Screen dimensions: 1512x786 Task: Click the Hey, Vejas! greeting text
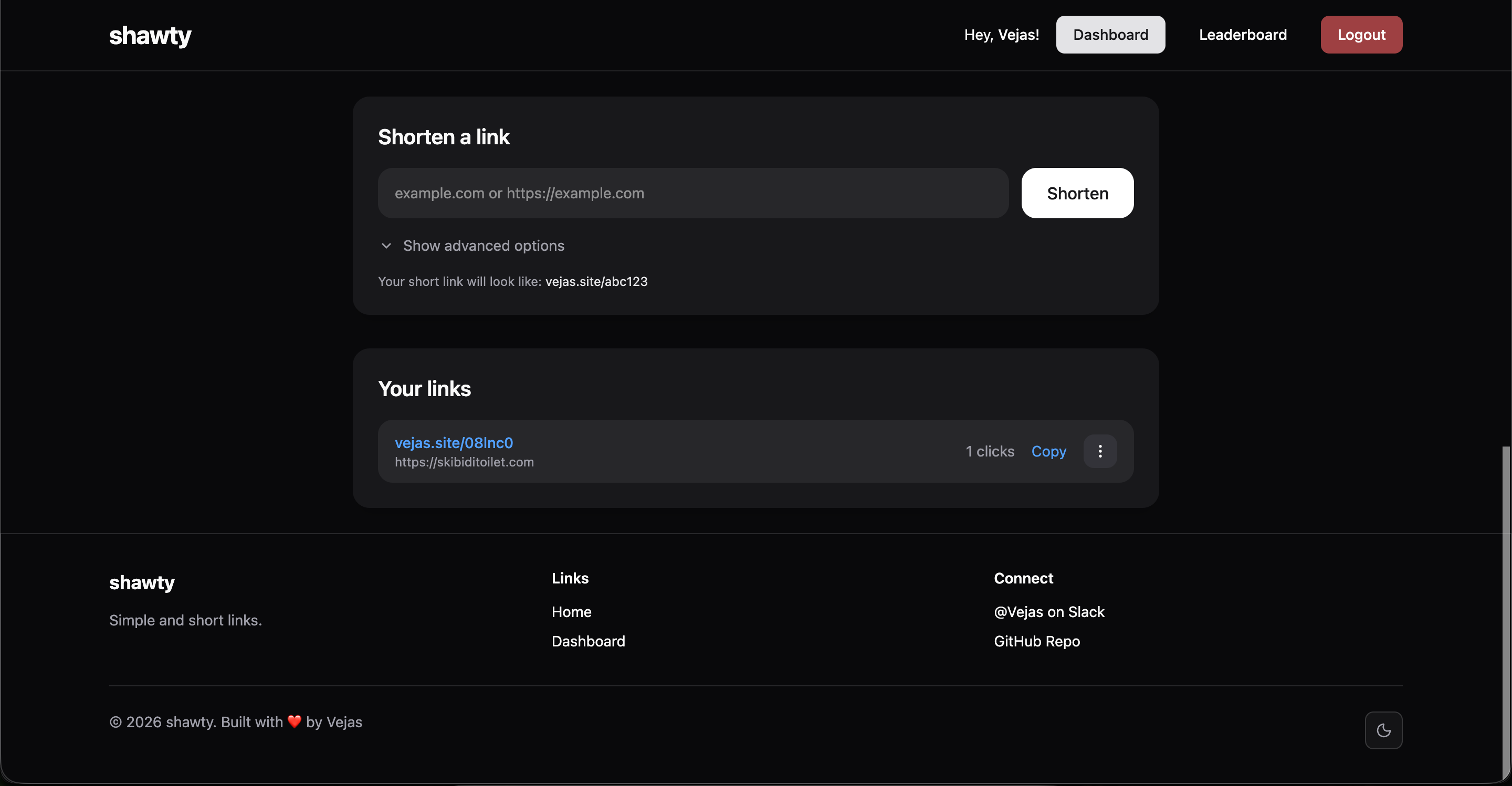point(1001,35)
